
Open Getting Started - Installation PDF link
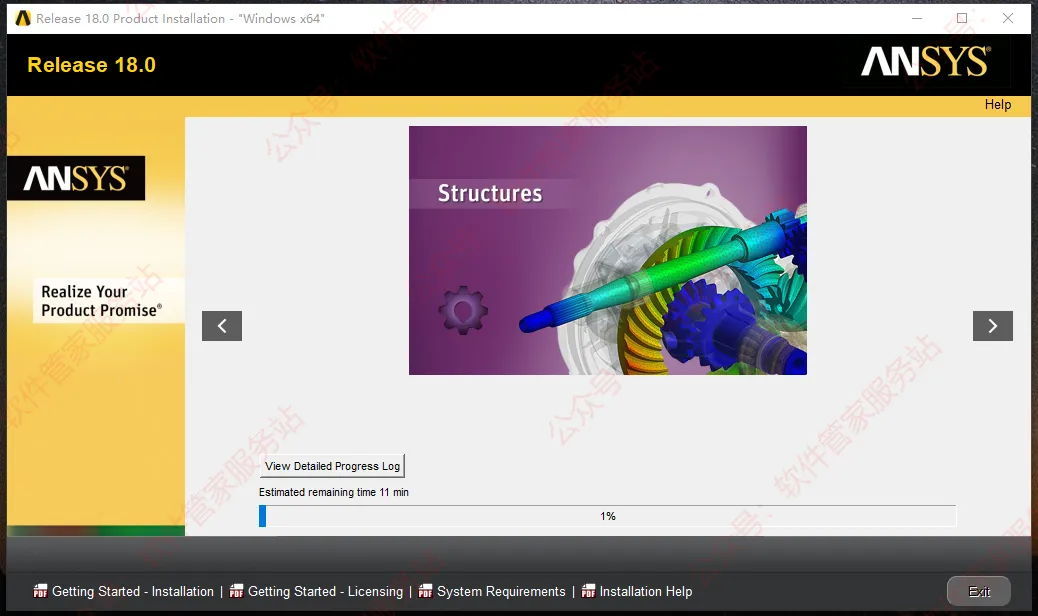pyautogui.click(x=132, y=592)
